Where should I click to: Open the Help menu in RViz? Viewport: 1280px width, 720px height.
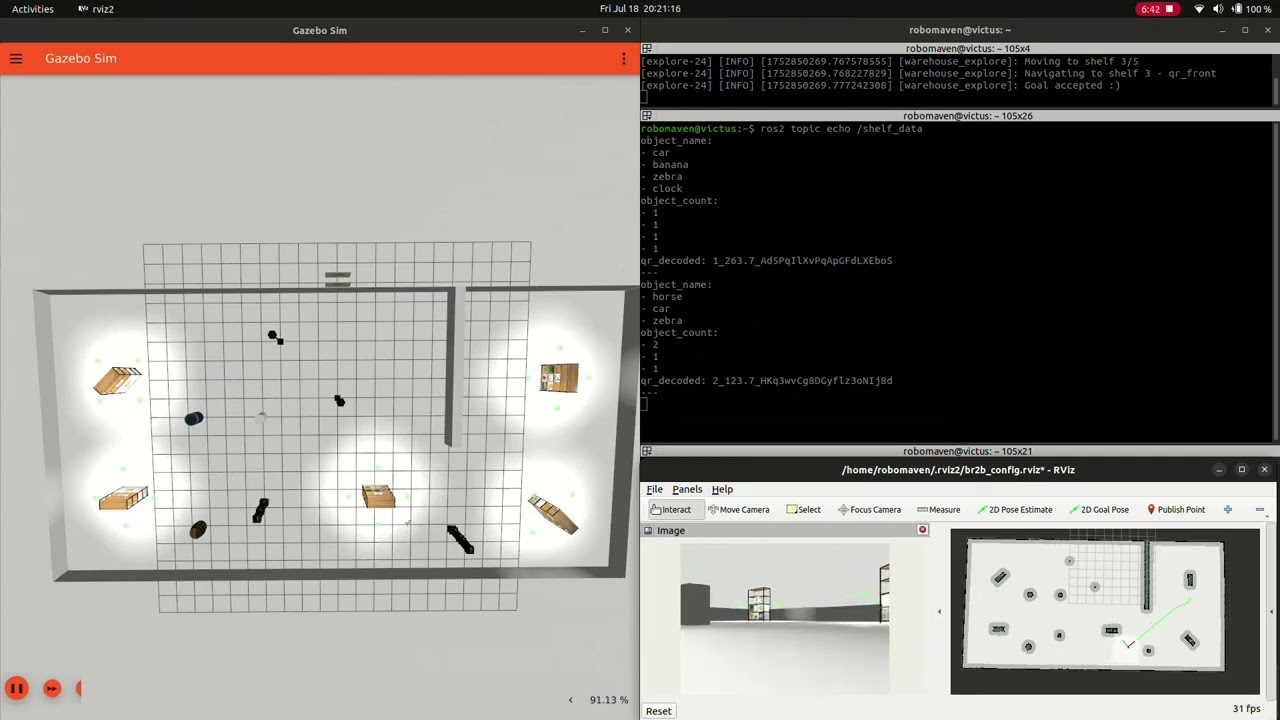click(722, 490)
